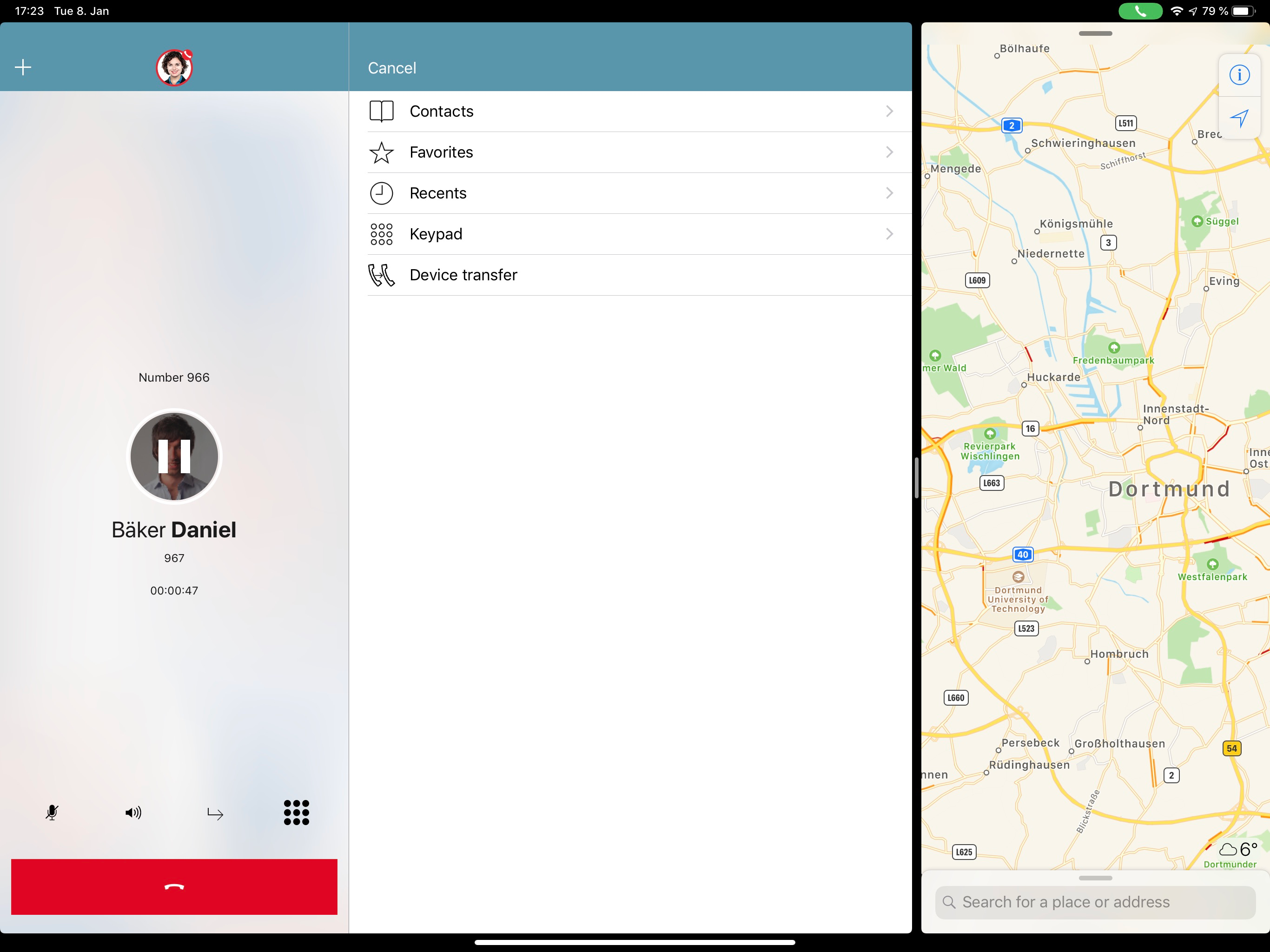Viewport: 1270px width, 952px height.
Task: Tap the blue A2 highway shield
Action: [1012, 125]
